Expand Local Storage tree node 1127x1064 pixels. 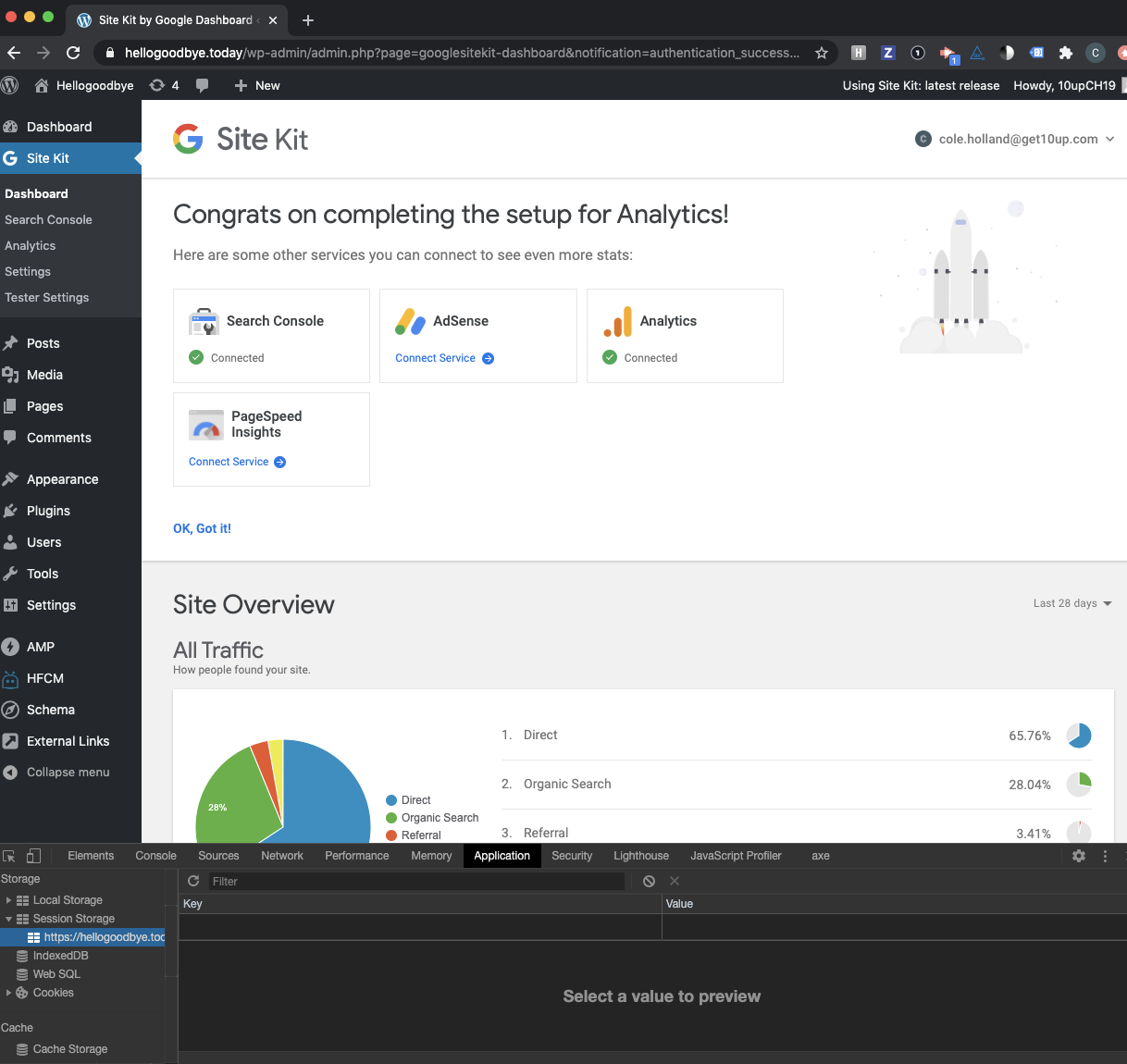tap(8, 900)
